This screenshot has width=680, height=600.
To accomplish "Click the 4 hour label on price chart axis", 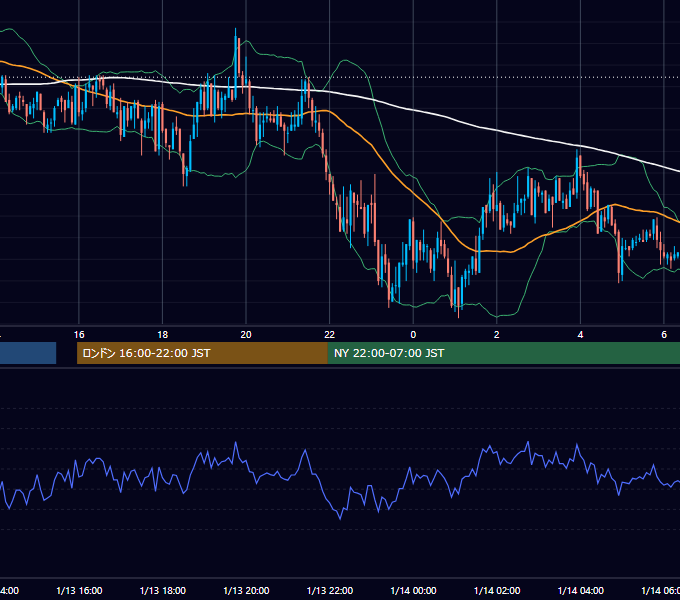I will [x=580, y=335].
